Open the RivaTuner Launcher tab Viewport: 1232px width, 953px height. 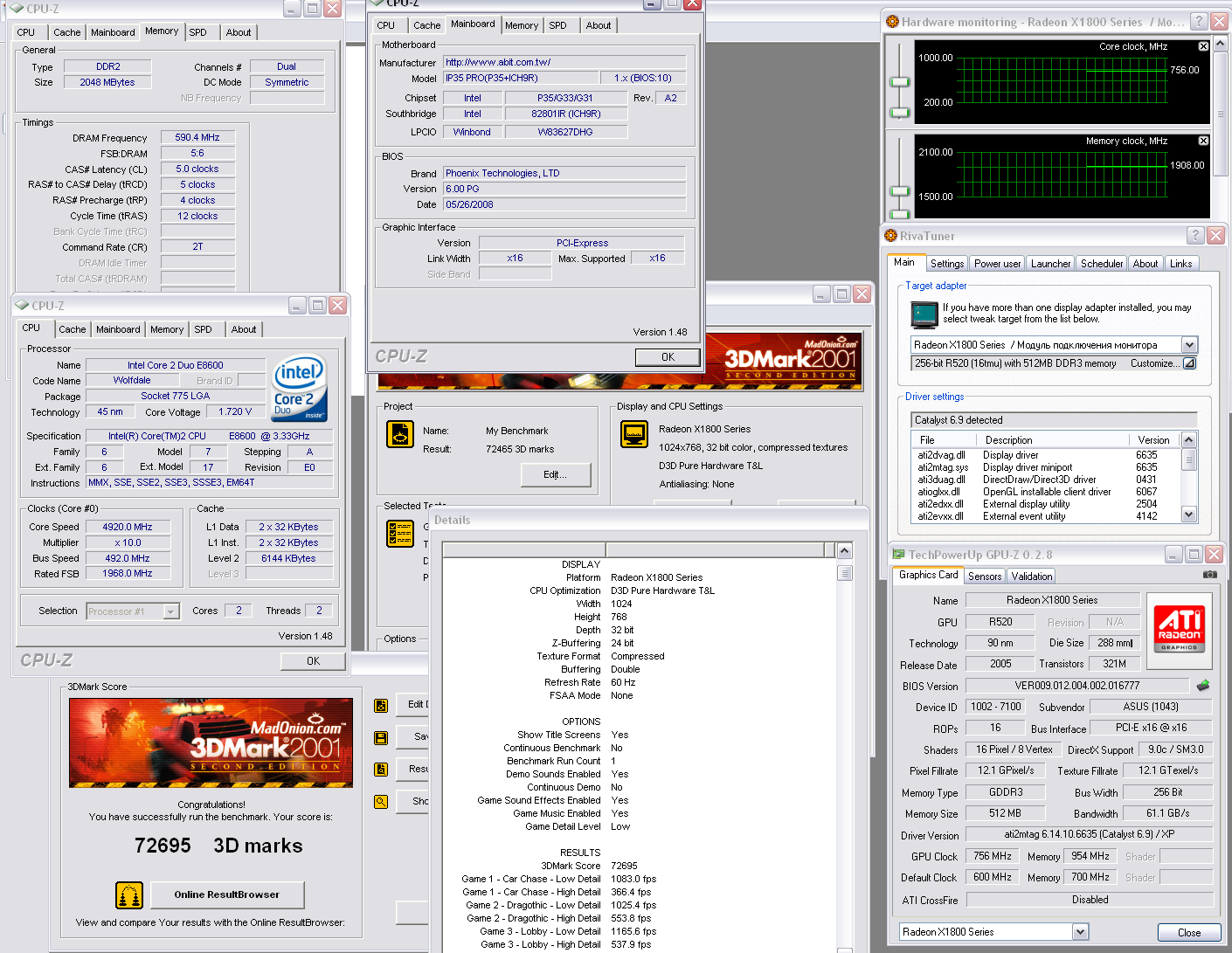[x=1050, y=264]
